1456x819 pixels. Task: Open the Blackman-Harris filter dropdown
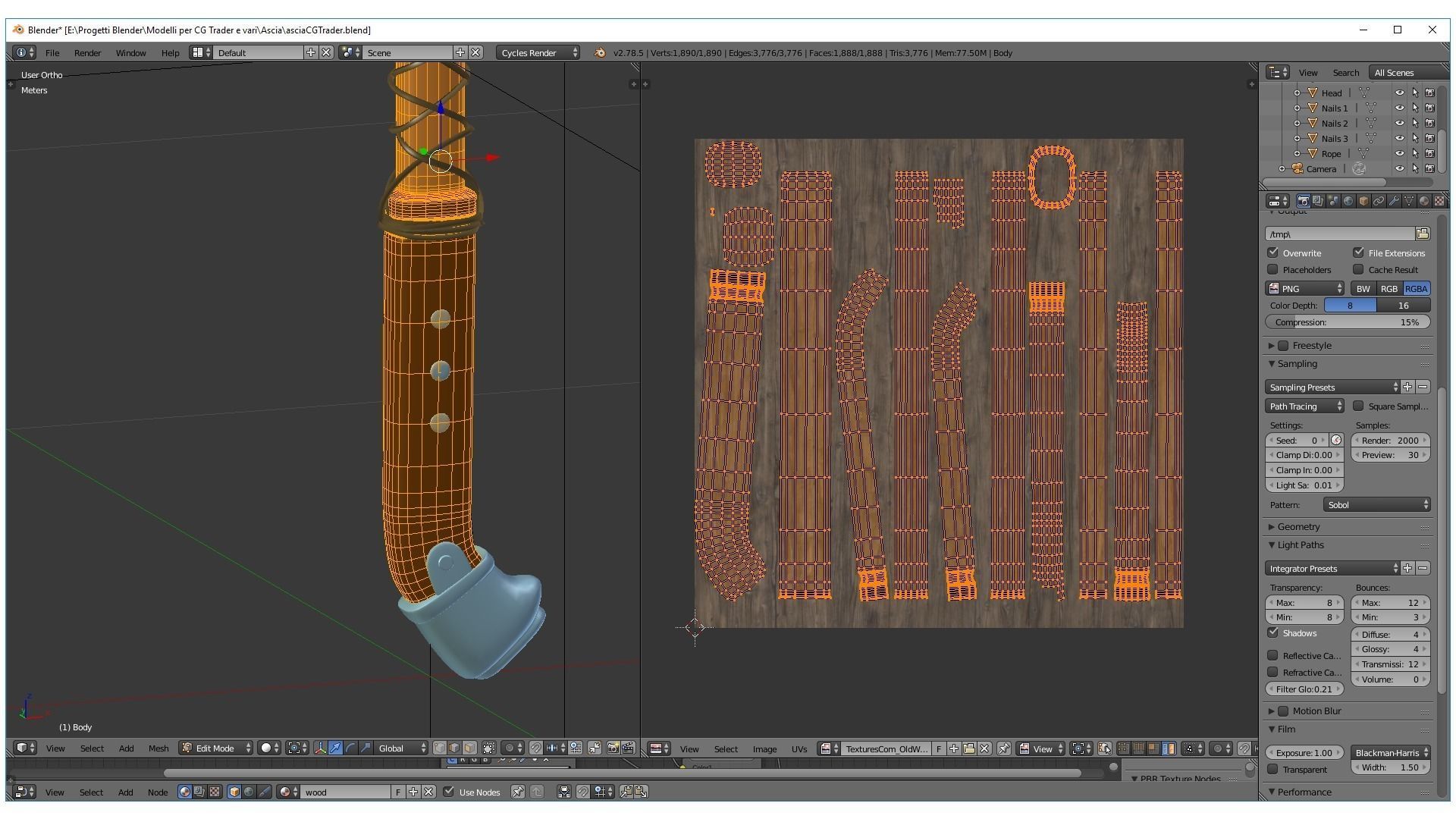pyautogui.click(x=1391, y=752)
